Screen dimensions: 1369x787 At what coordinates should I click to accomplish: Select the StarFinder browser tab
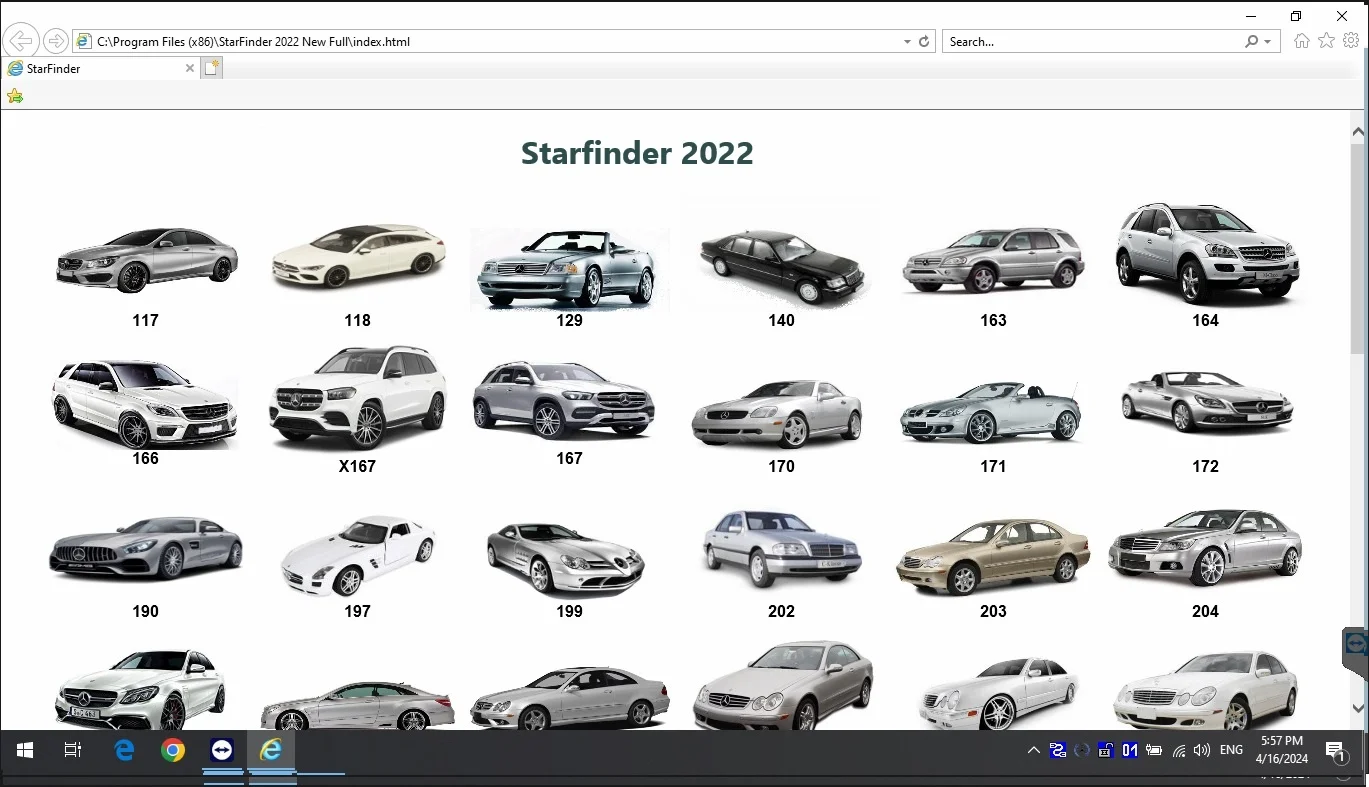(x=100, y=68)
